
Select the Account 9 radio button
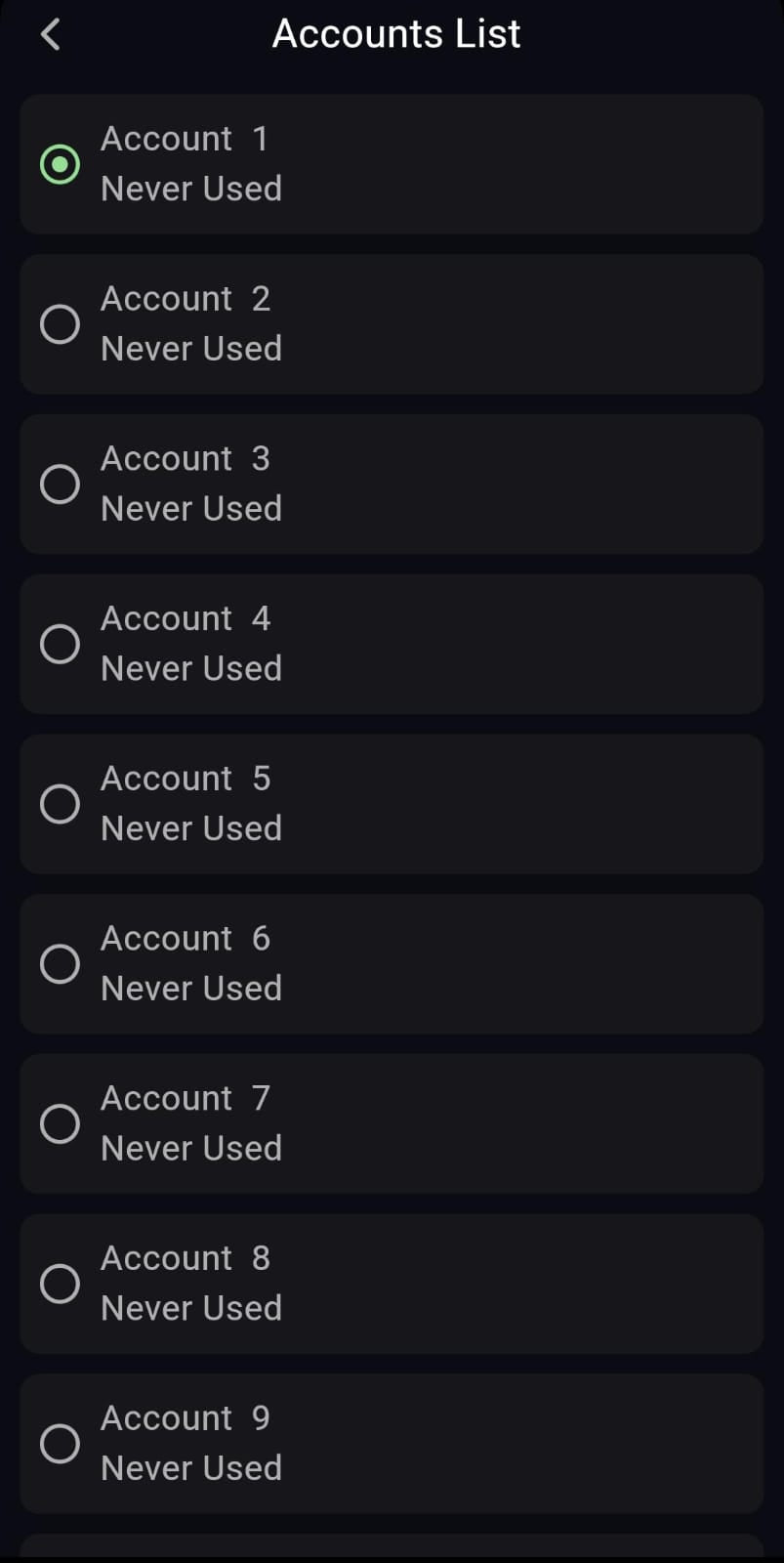tap(60, 1444)
